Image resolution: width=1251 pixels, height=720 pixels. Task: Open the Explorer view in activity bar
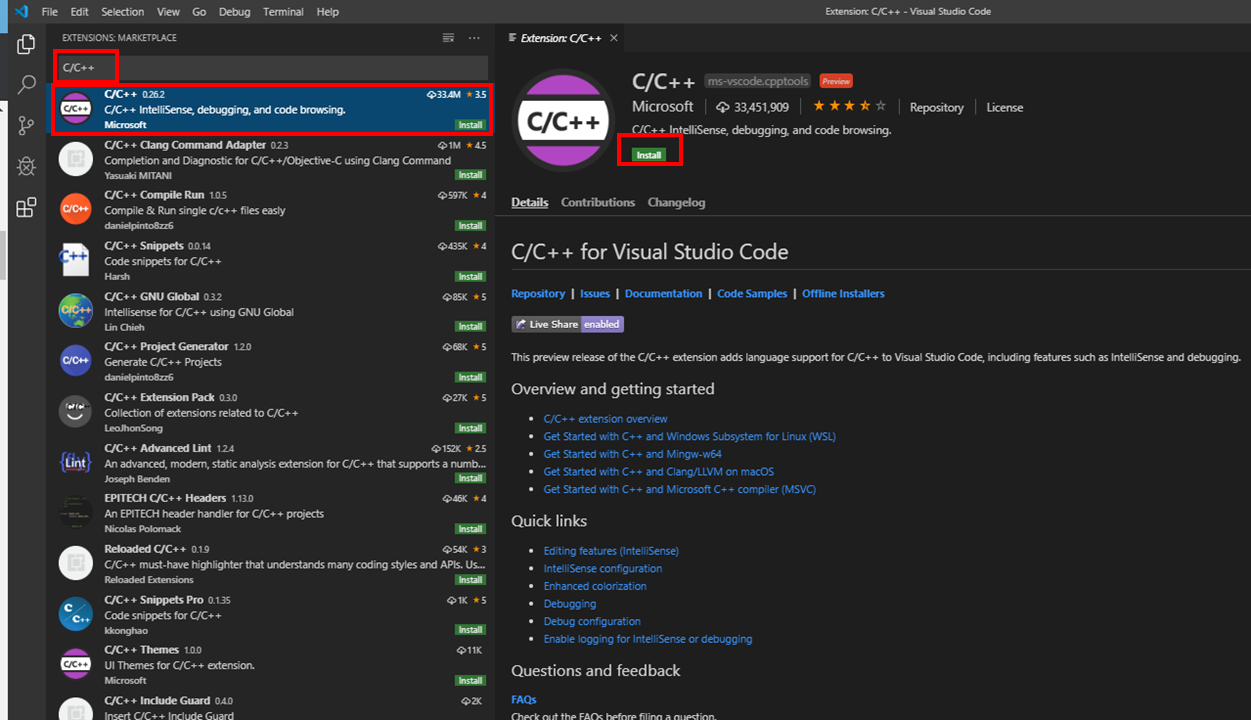click(27, 45)
